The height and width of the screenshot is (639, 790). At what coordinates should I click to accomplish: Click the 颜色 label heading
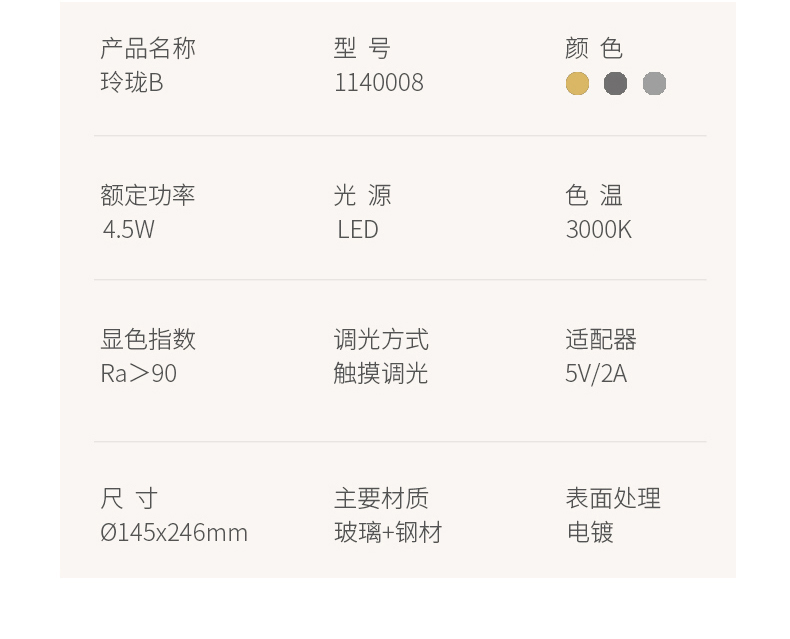[594, 48]
